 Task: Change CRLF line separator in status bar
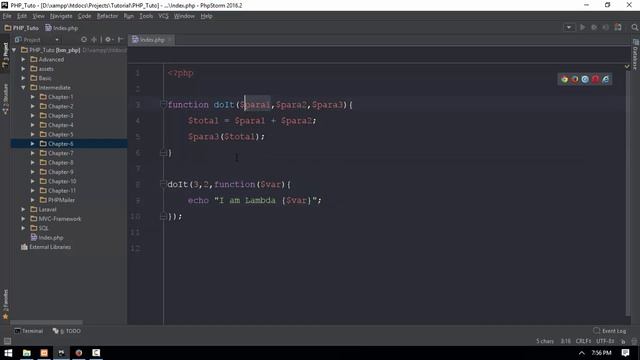pyautogui.click(x=583, y=341)
